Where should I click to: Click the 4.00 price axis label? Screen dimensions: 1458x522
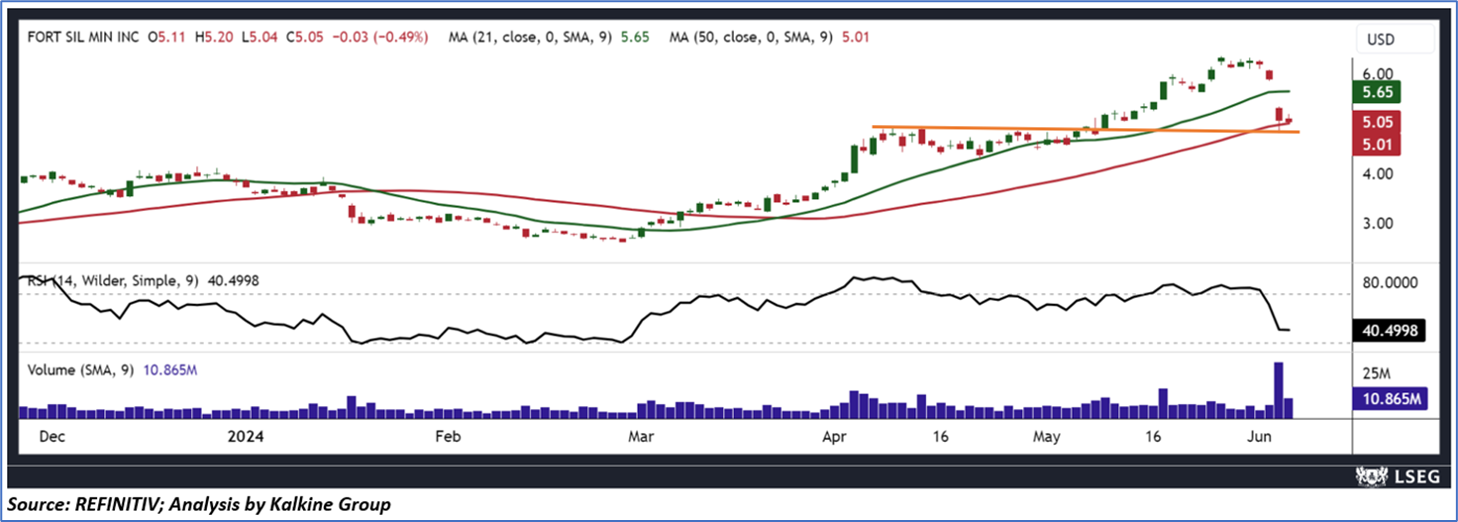tap(1379, 174)
